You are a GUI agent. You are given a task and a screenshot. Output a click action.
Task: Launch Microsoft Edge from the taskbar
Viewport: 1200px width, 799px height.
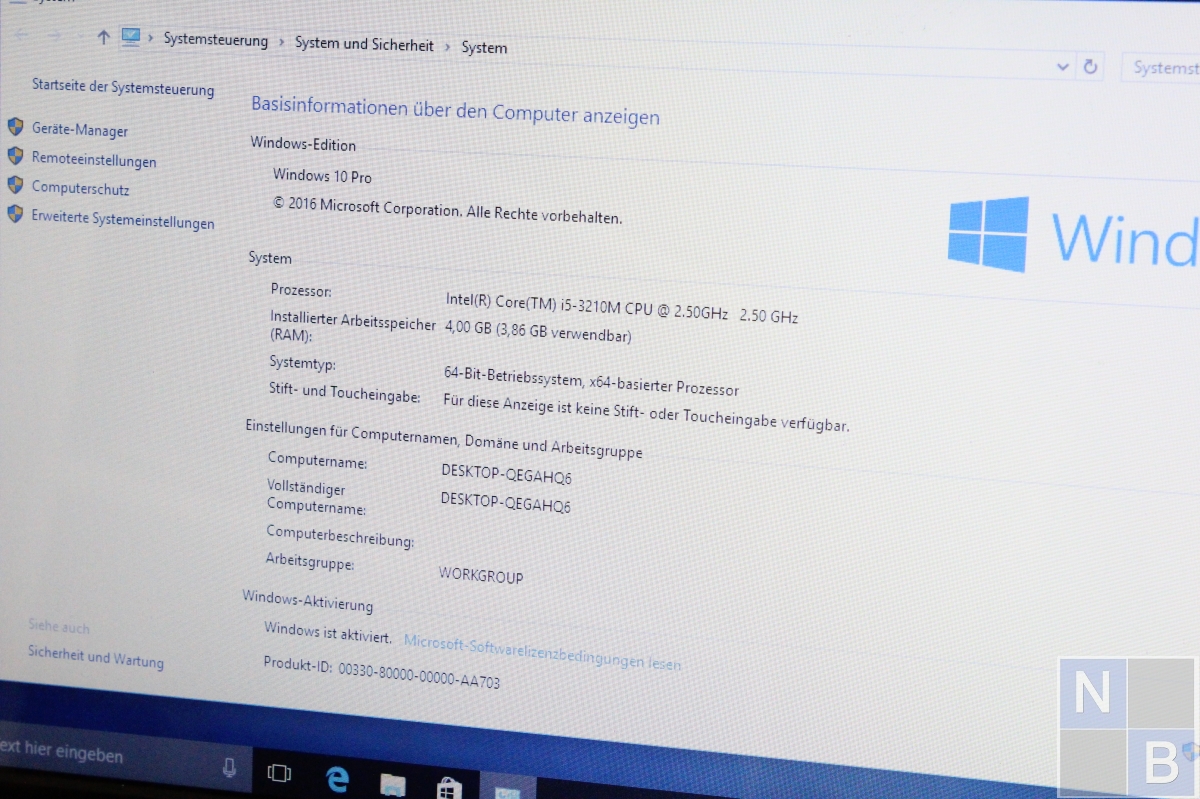point(337,779)
